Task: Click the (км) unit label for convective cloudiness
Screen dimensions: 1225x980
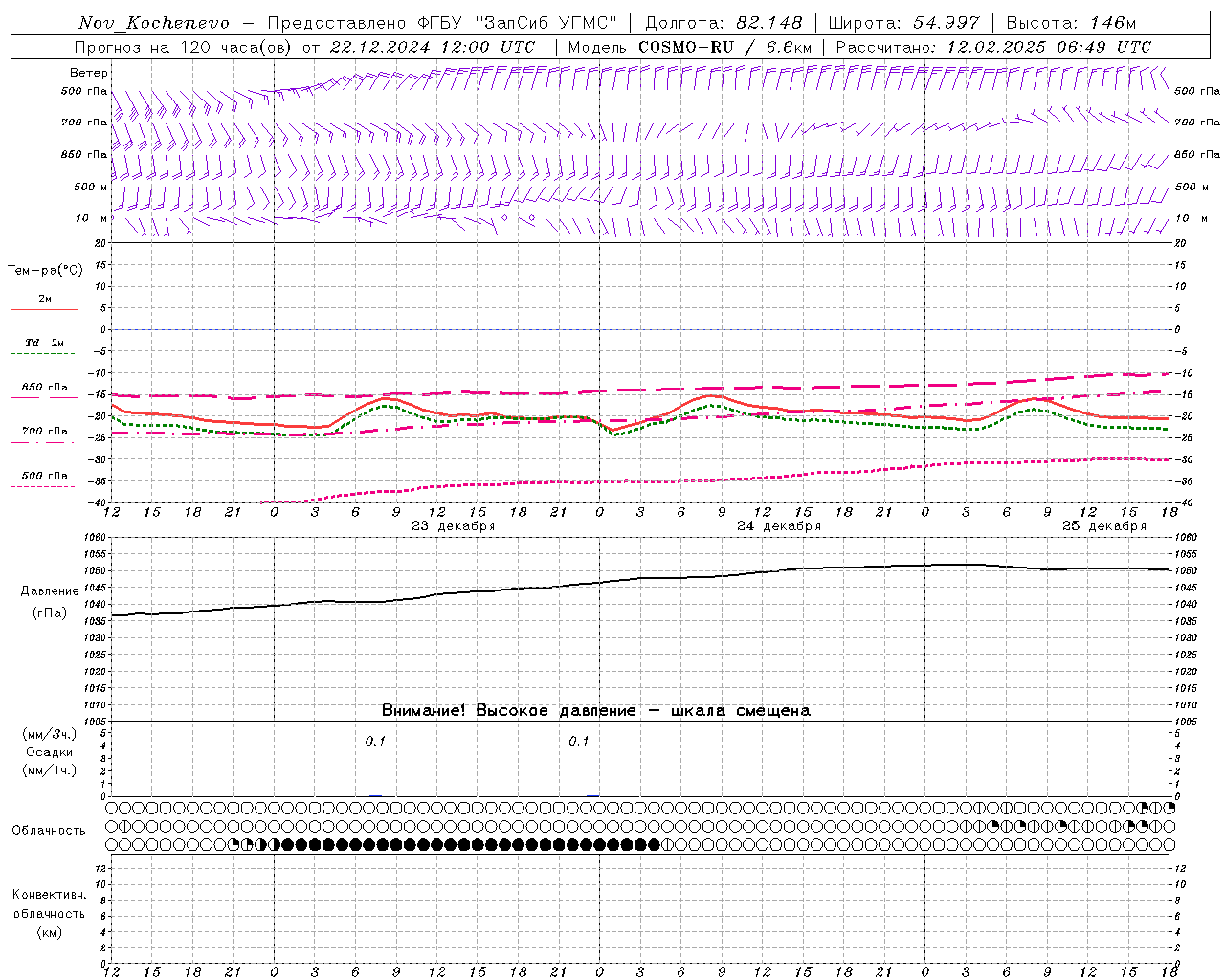Action: point(50,932)
